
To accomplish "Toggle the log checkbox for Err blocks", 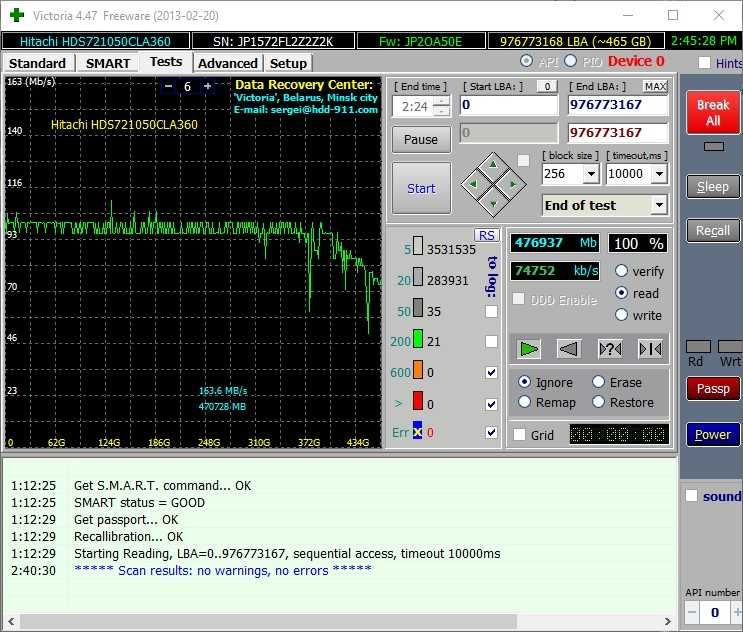I will click(491, 433).
